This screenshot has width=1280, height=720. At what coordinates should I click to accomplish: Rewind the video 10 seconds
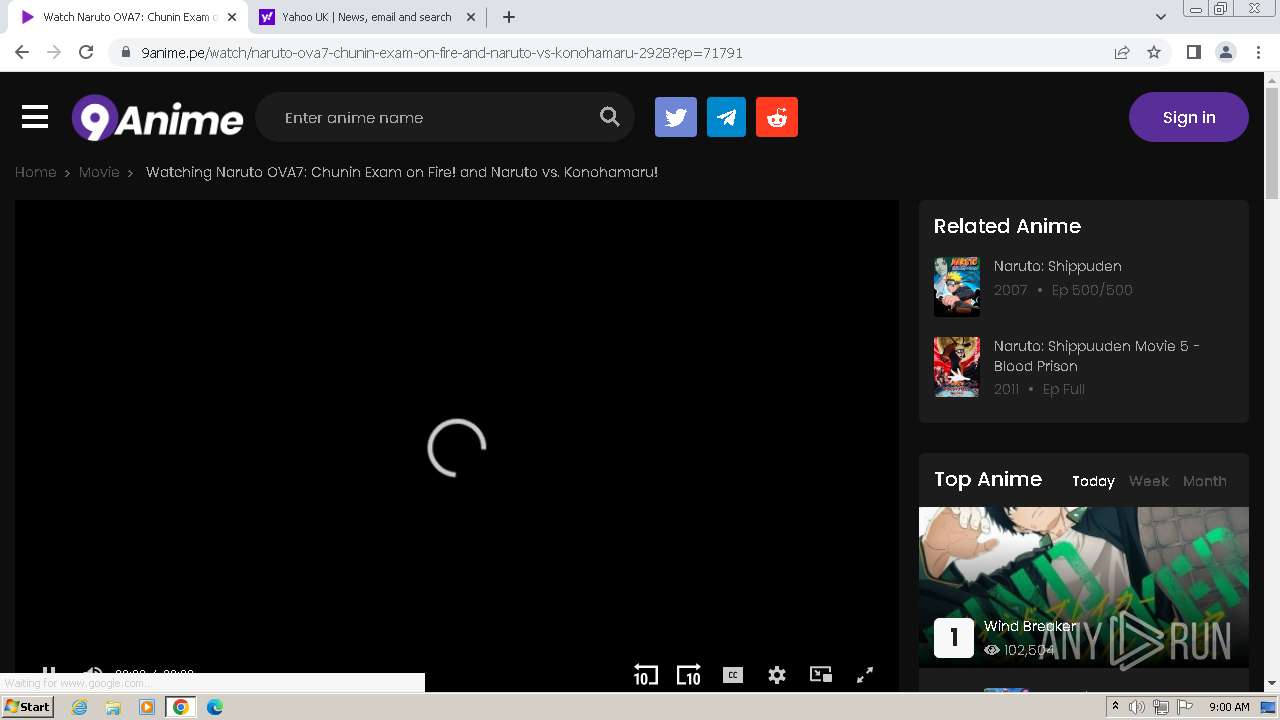coord(645,675)
